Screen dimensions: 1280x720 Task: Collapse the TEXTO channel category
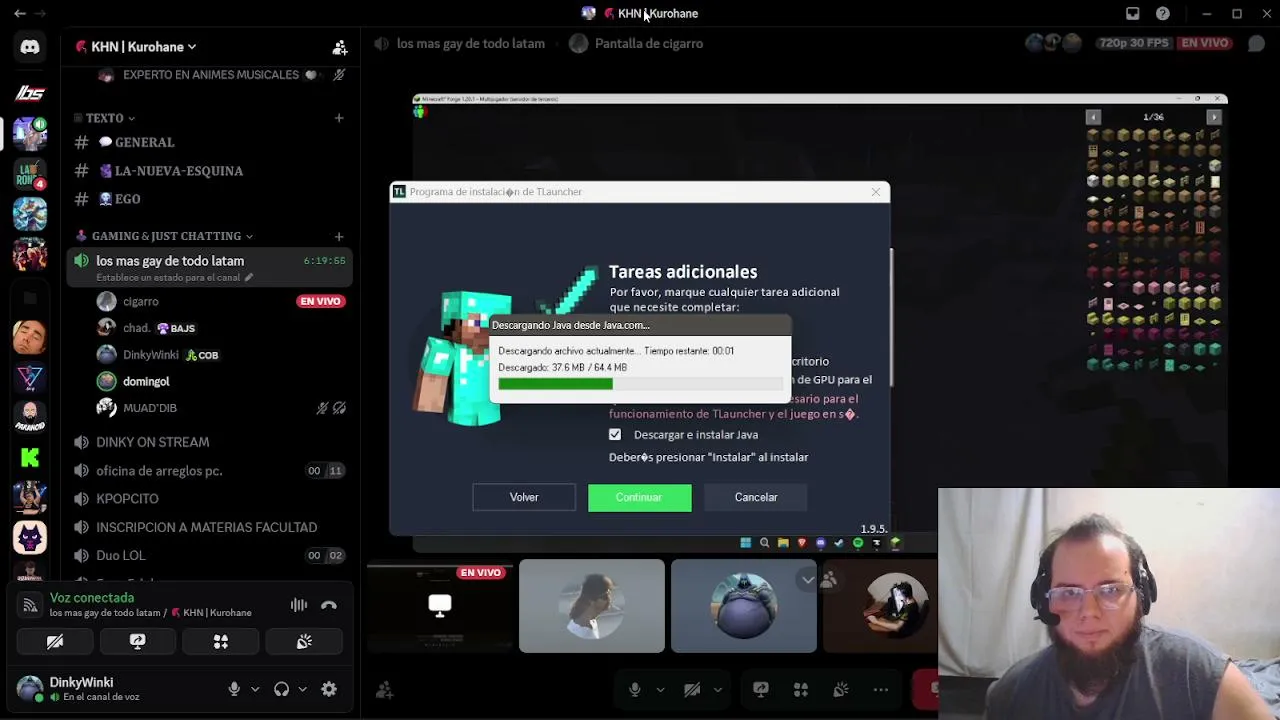110,118
